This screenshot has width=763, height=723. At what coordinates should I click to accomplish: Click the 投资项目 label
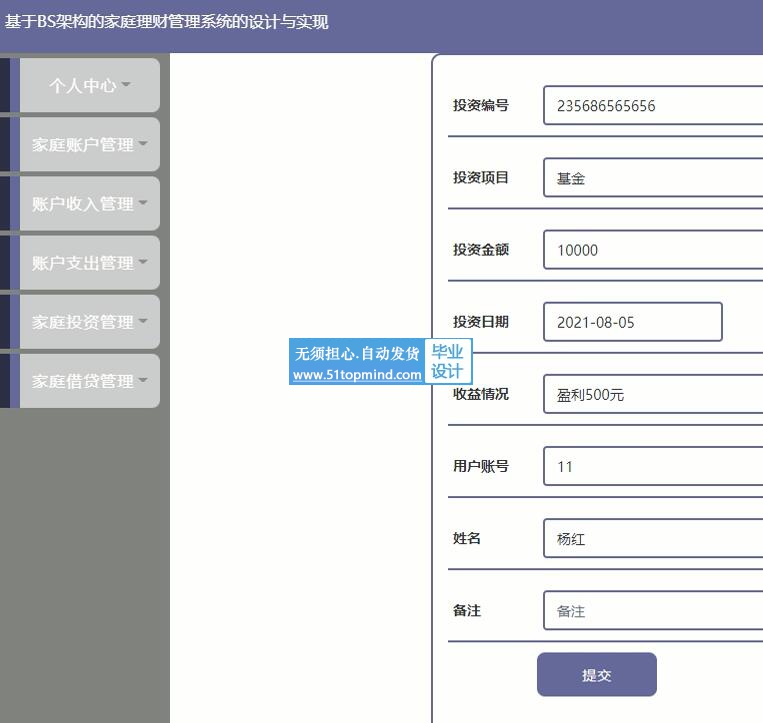(481, 178)
